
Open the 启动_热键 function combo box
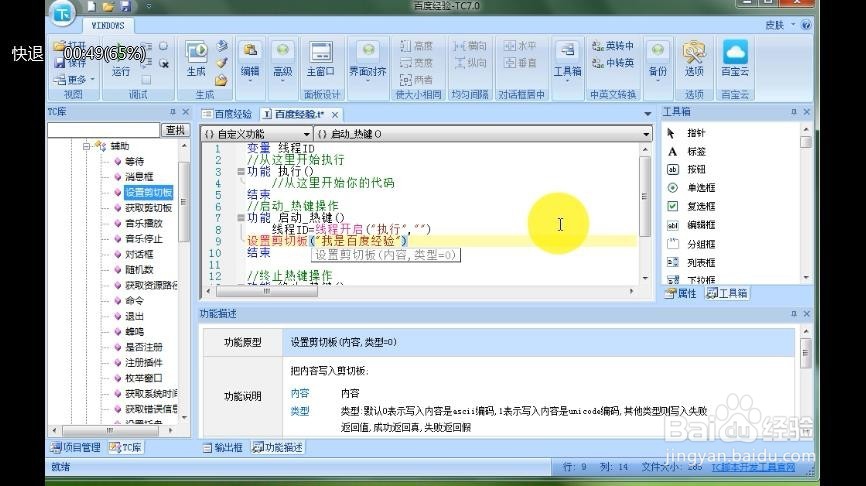point(483,134)
